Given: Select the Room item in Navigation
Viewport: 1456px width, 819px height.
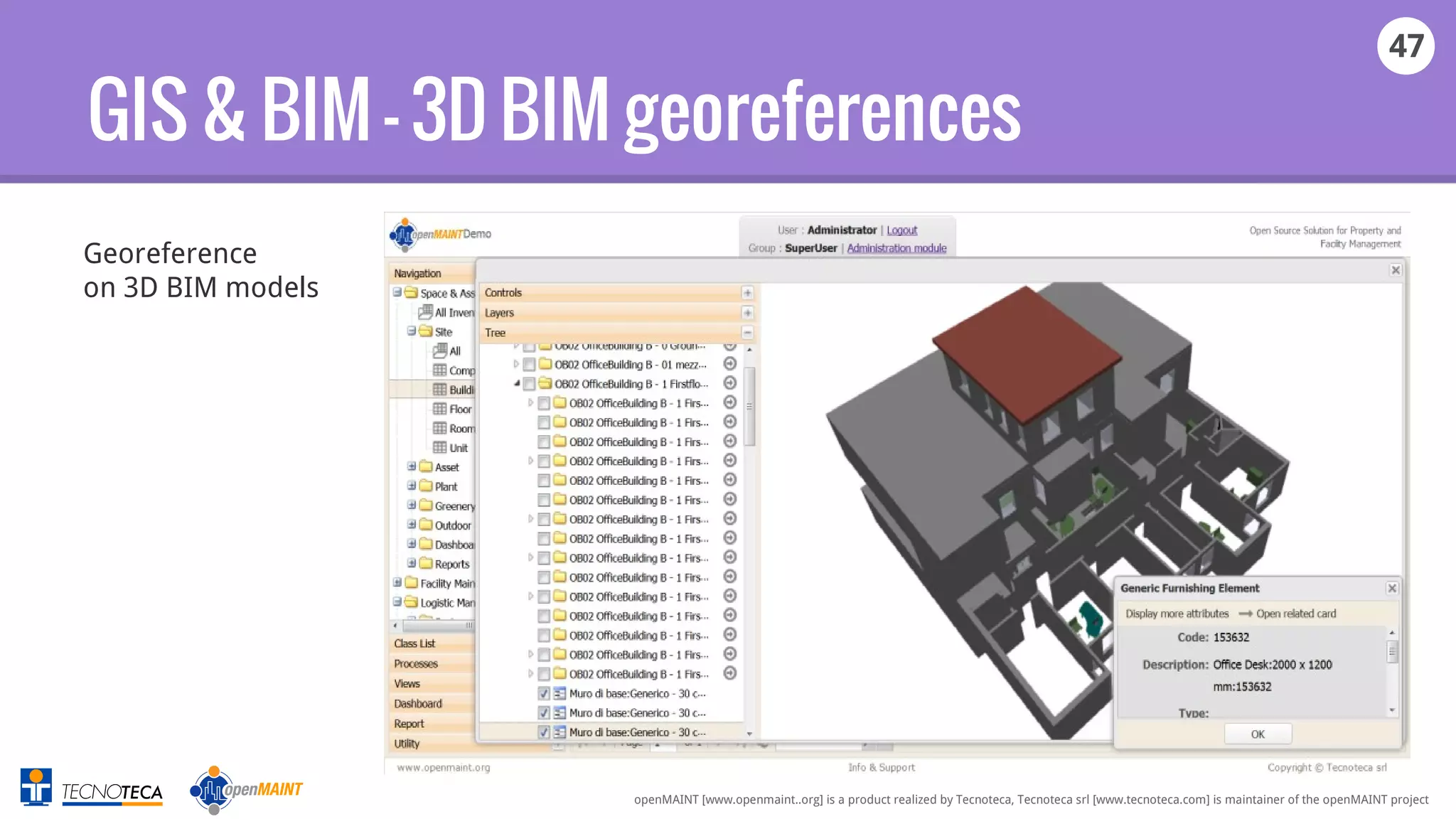Looking at the screenshot, I should click(461, 429).
